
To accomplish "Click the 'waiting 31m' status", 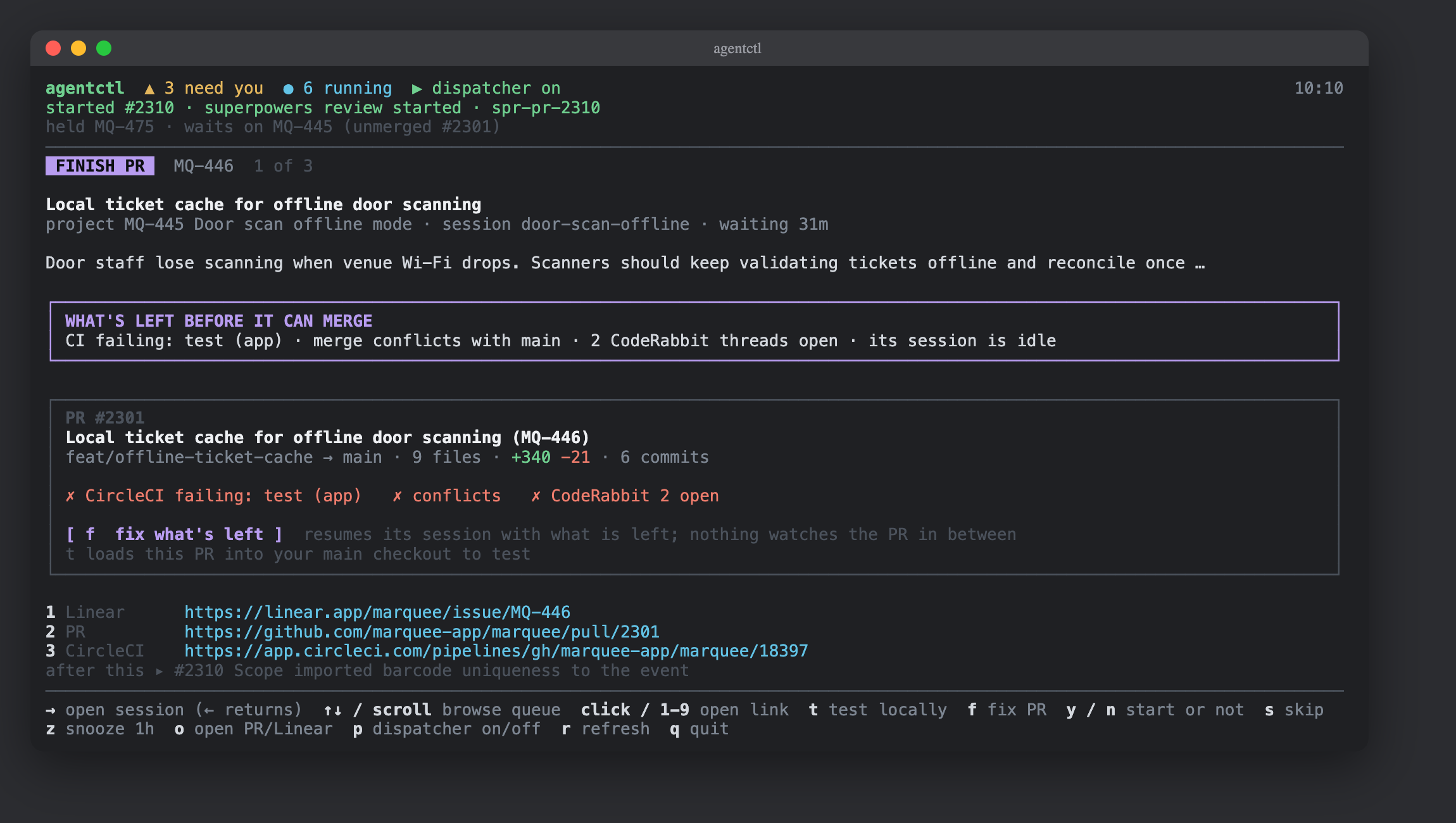I will (774, 224).
